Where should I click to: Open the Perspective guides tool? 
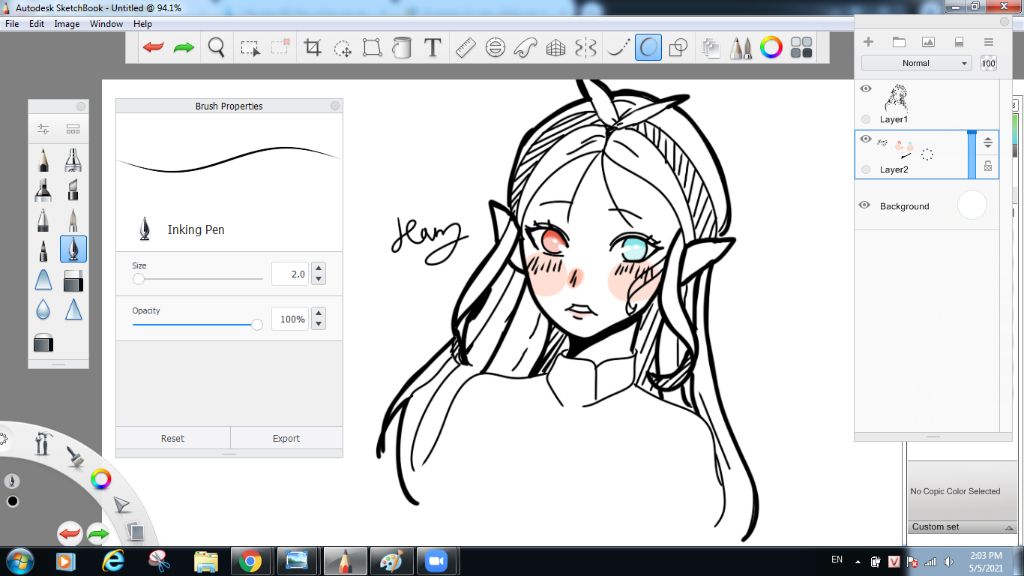pyautogui.click(x=555, y=48)
